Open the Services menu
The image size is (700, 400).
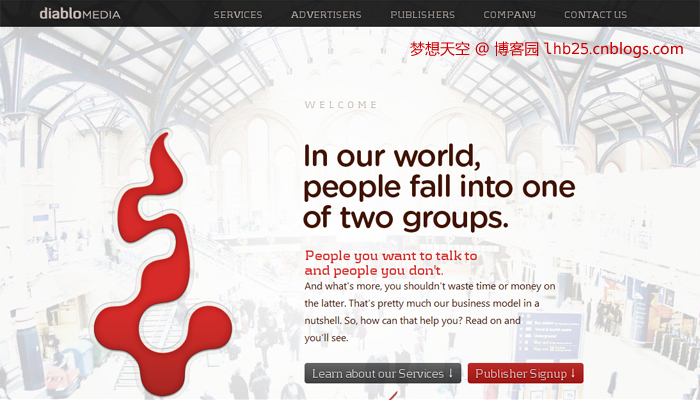238,15
